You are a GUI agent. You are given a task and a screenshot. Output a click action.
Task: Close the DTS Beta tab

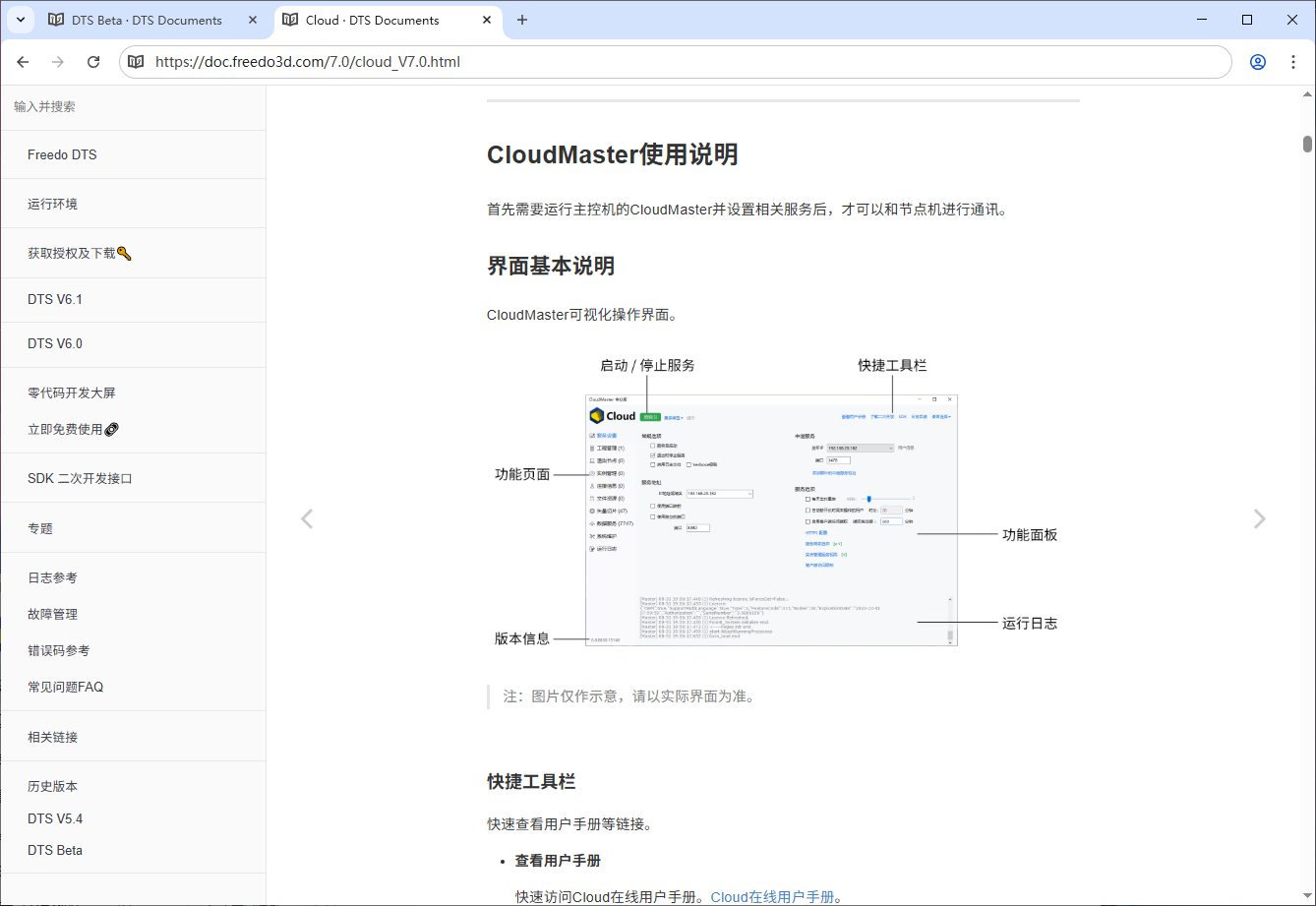point(253,20)
